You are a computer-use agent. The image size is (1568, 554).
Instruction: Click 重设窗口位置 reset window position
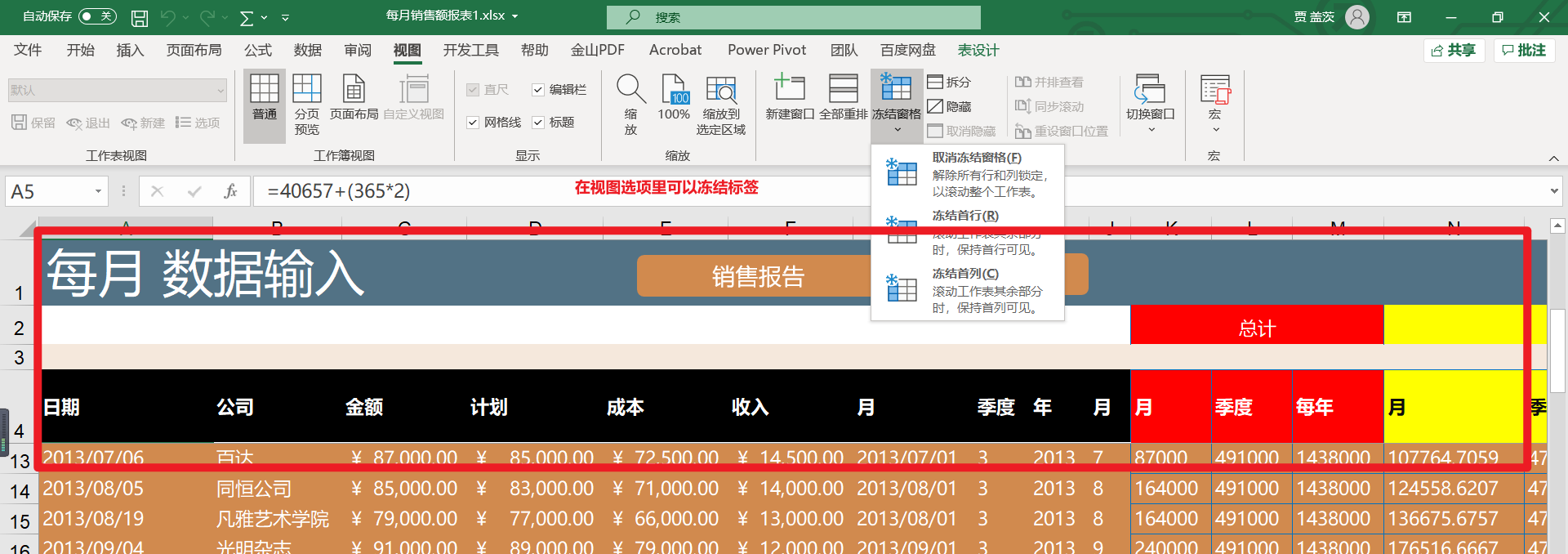(1062, 131)
